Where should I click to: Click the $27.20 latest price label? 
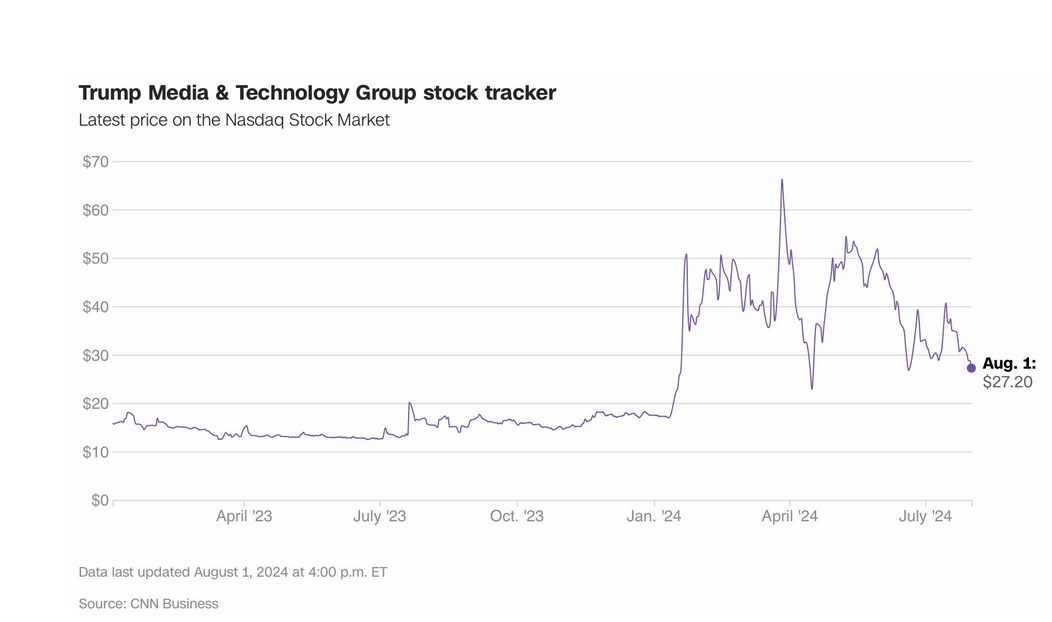click(x=1007, y=381)
